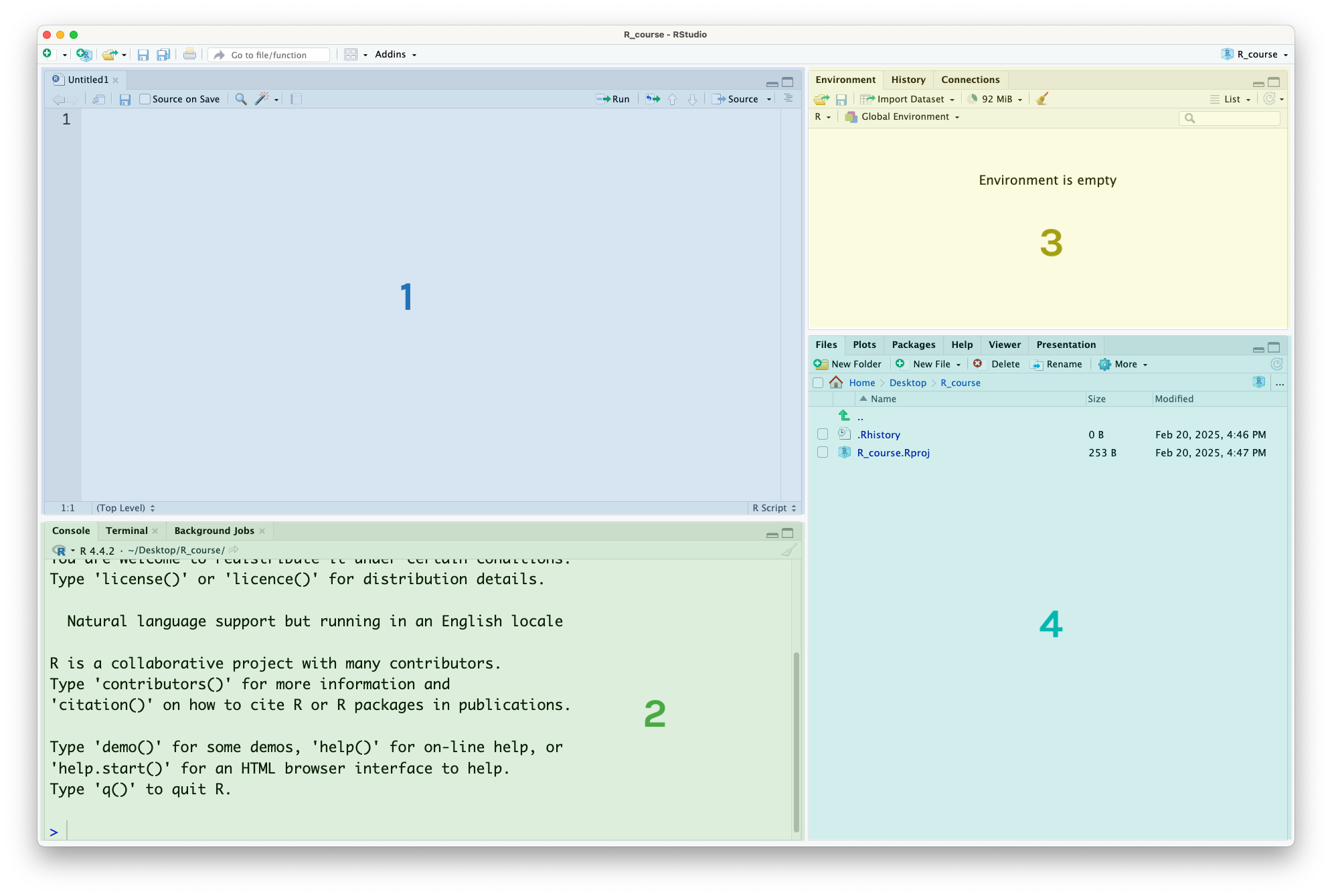Open More options in Files pane
Viewport: 1332px width, 896px height.
click(x=1122, y=364)
